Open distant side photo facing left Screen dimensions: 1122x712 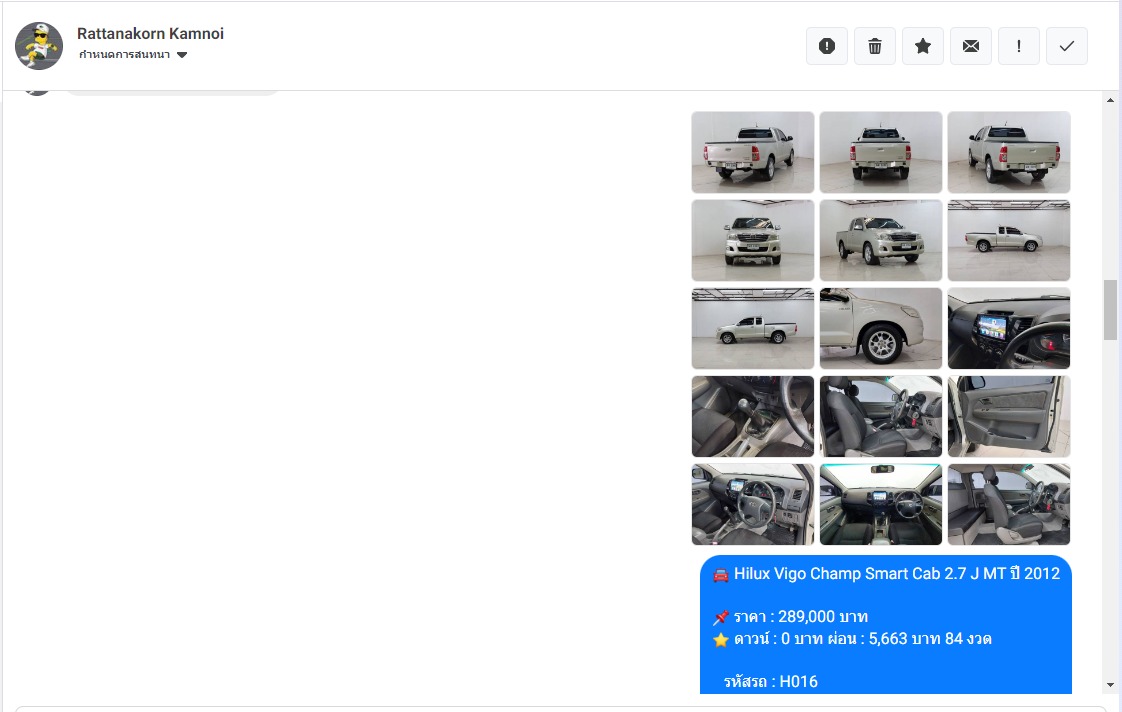pos(753,328)
